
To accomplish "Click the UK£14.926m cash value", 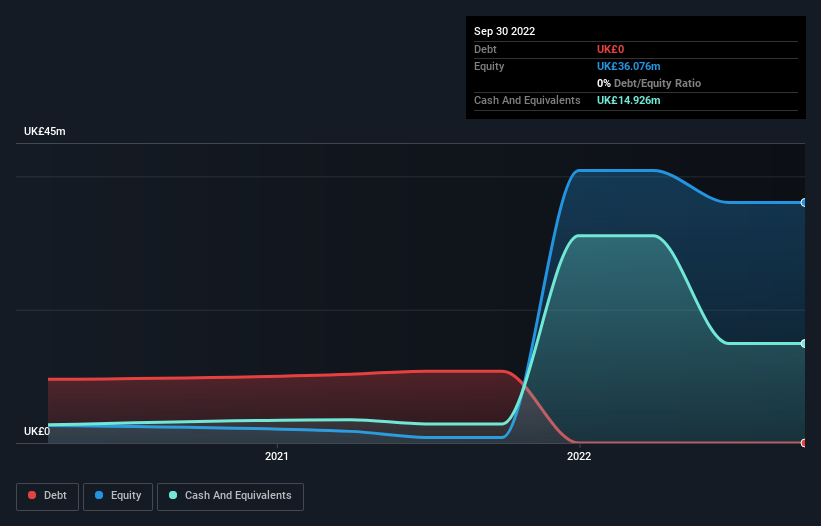I will (x=628, y=100).
